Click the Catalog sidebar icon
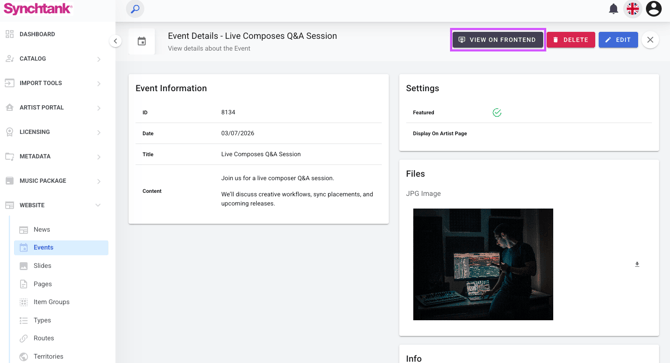The height and width of the screenshot is (363, 670). point(9,59)
